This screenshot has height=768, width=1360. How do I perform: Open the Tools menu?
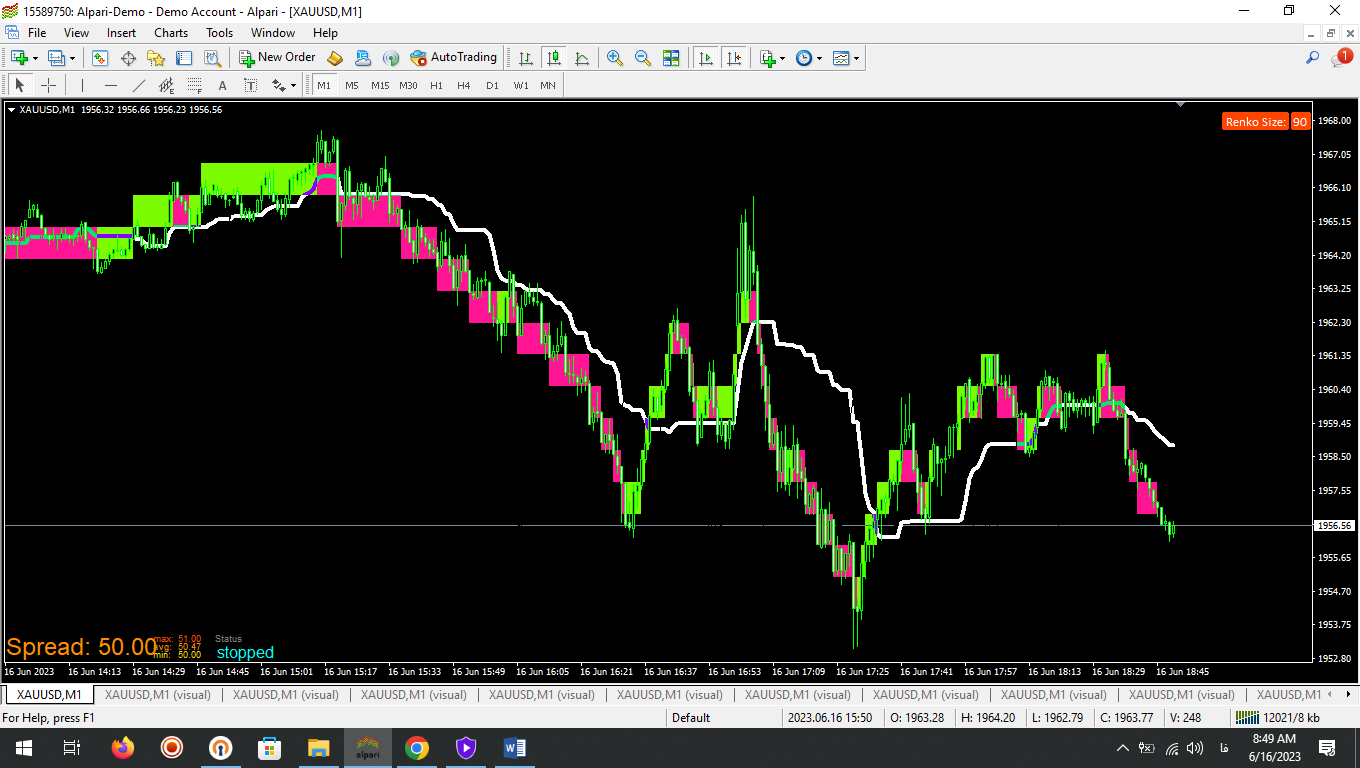[220, 33]
